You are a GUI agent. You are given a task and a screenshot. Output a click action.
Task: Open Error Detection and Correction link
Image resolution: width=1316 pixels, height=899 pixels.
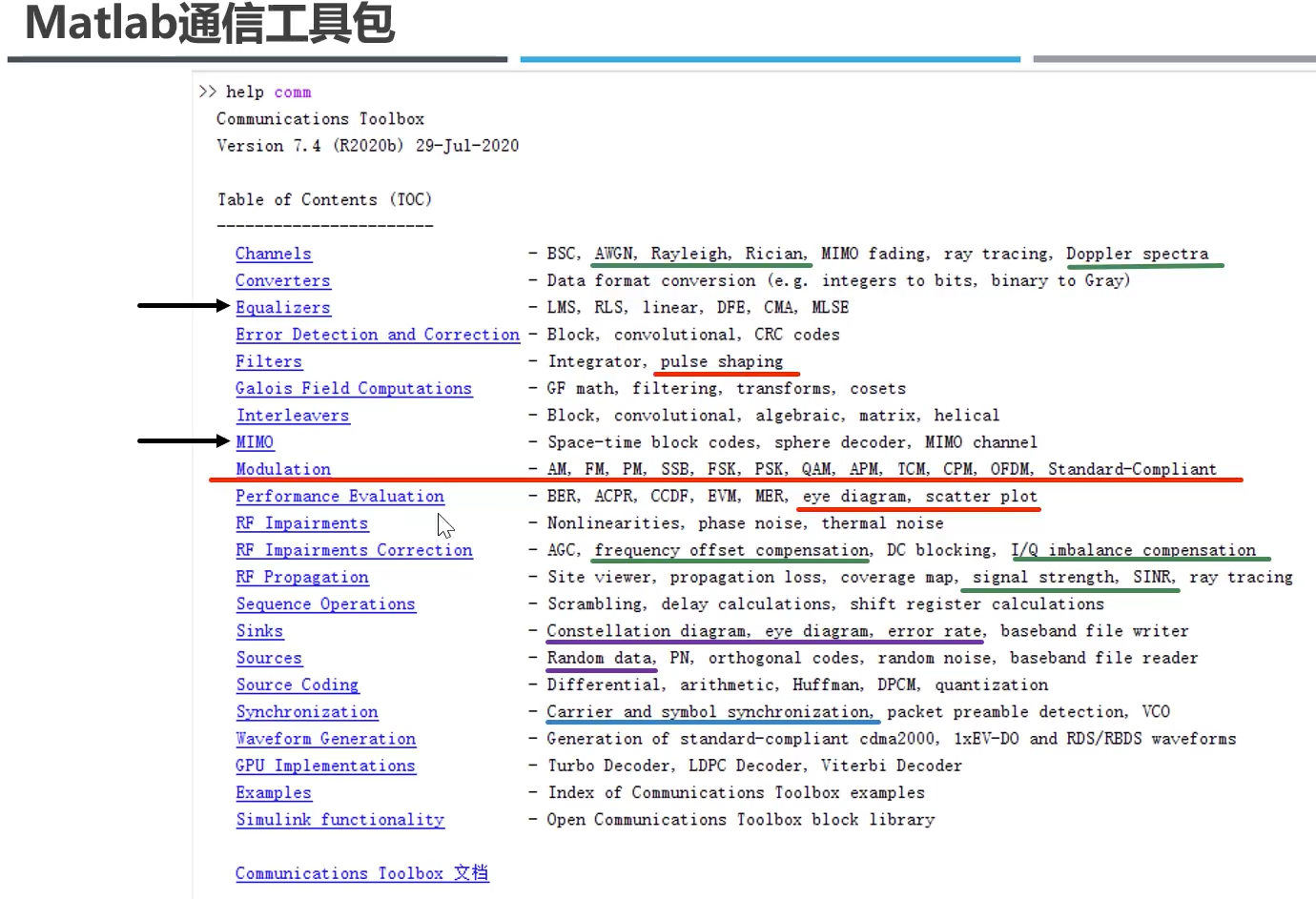click(378, 335)
